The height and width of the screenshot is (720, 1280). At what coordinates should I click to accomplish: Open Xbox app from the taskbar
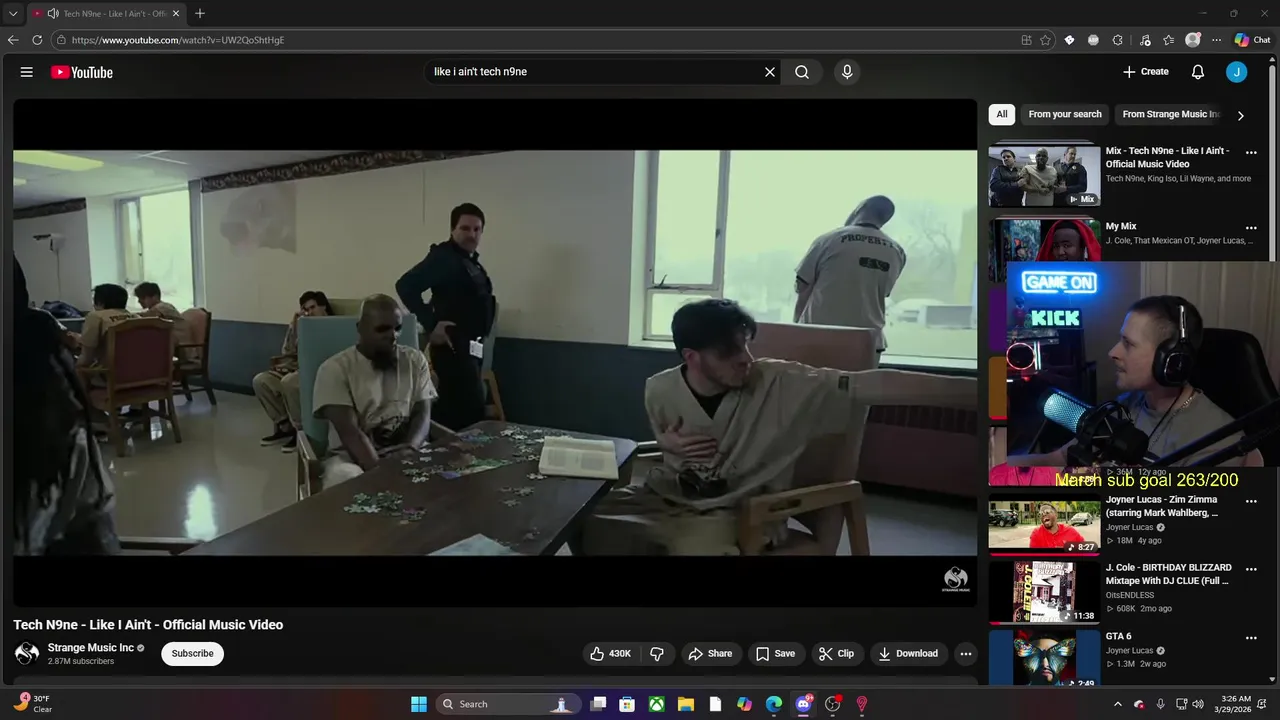point(657,704)
